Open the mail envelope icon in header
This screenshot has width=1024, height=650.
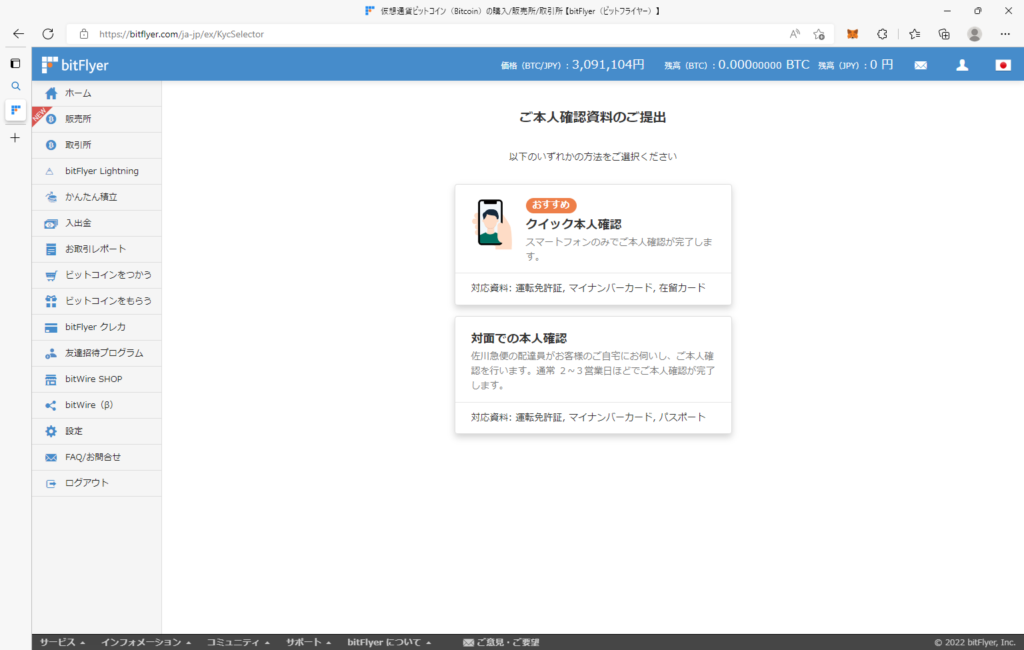[920, 65]
